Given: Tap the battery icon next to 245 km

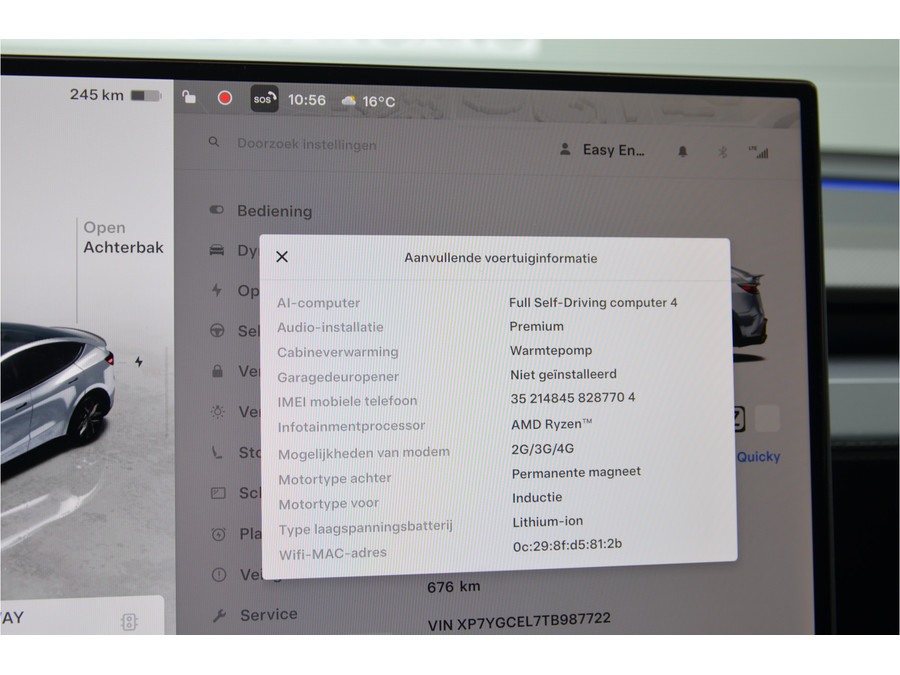Looking at the screenshot, I should pos(146,95).
